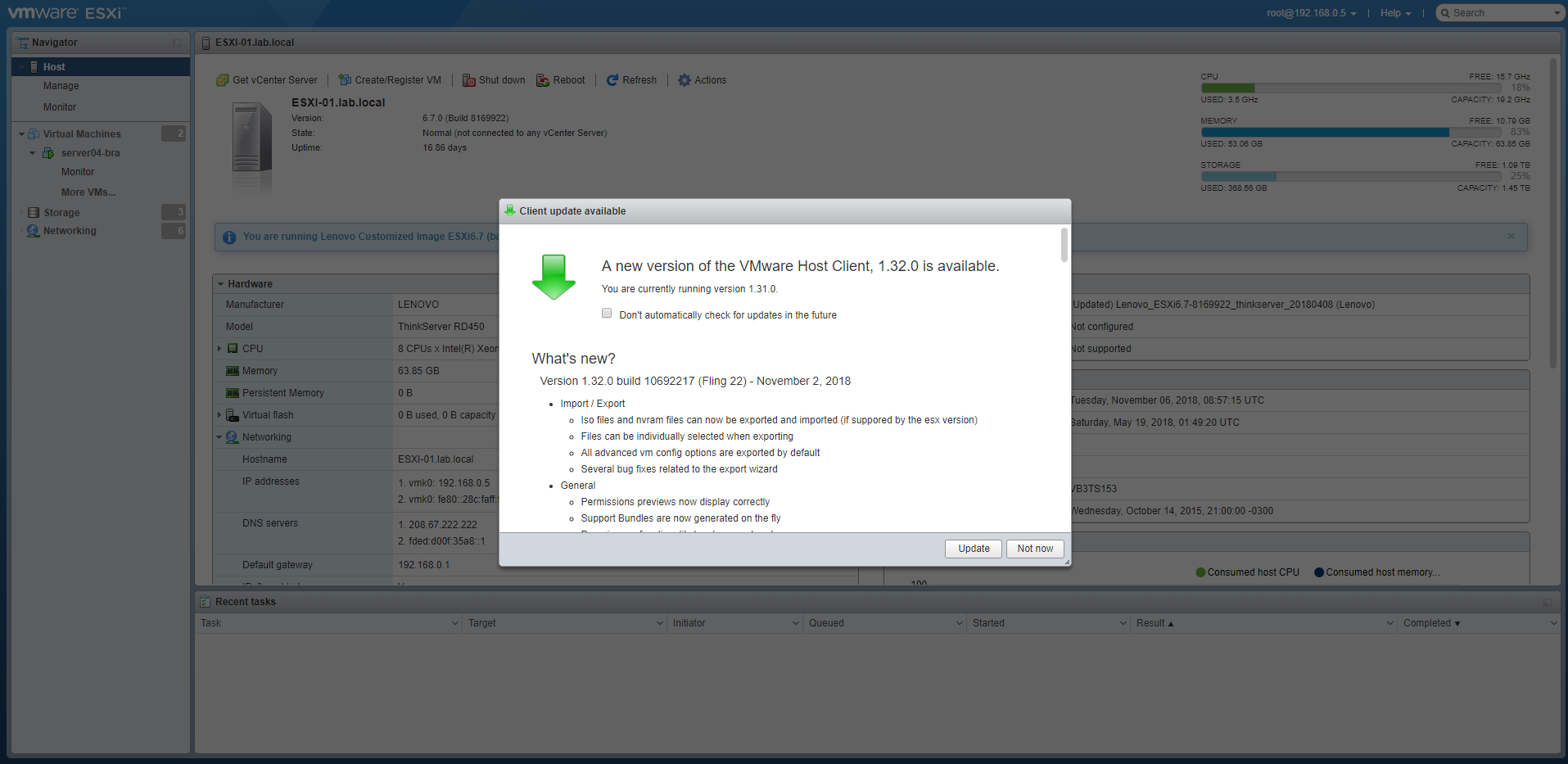Screen dimensions: 1568x764
Task: Open the Help menu
Action: [1395, 13]
